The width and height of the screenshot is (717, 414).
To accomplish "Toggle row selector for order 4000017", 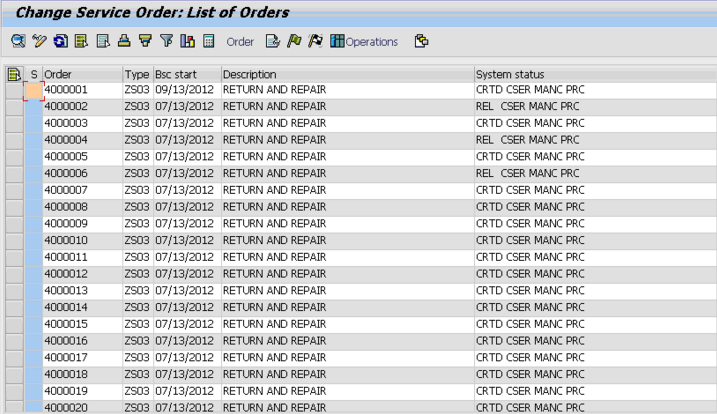I will tap(15, 358).
